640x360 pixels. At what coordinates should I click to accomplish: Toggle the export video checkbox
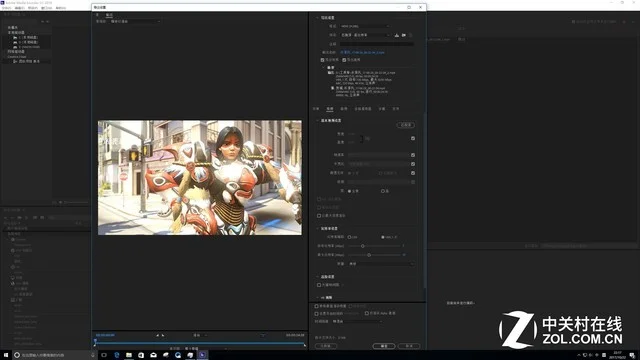click(x=322, y=60)
